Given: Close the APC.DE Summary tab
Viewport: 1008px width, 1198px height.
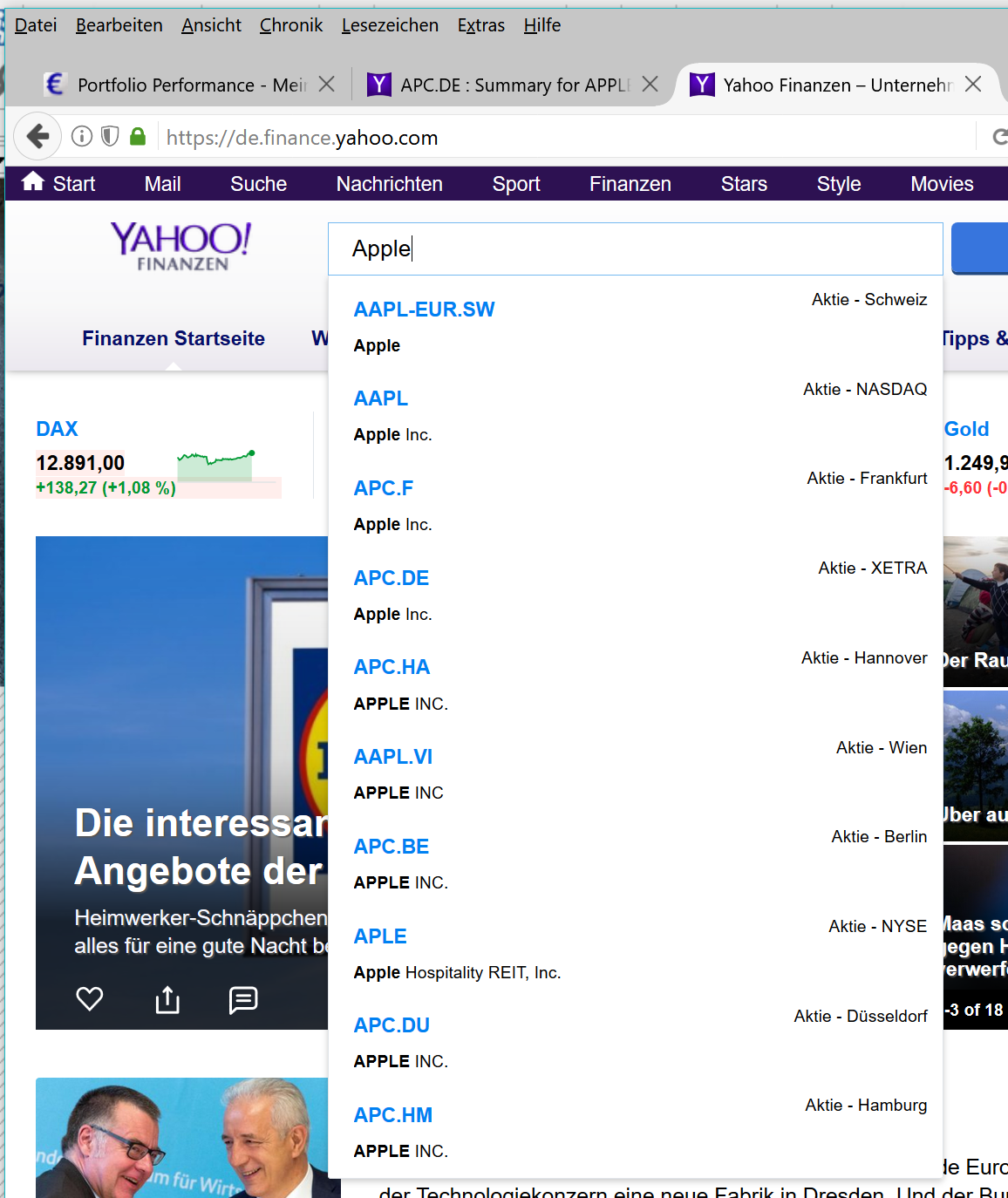Looking at the screenshot, I should [650, 84].
